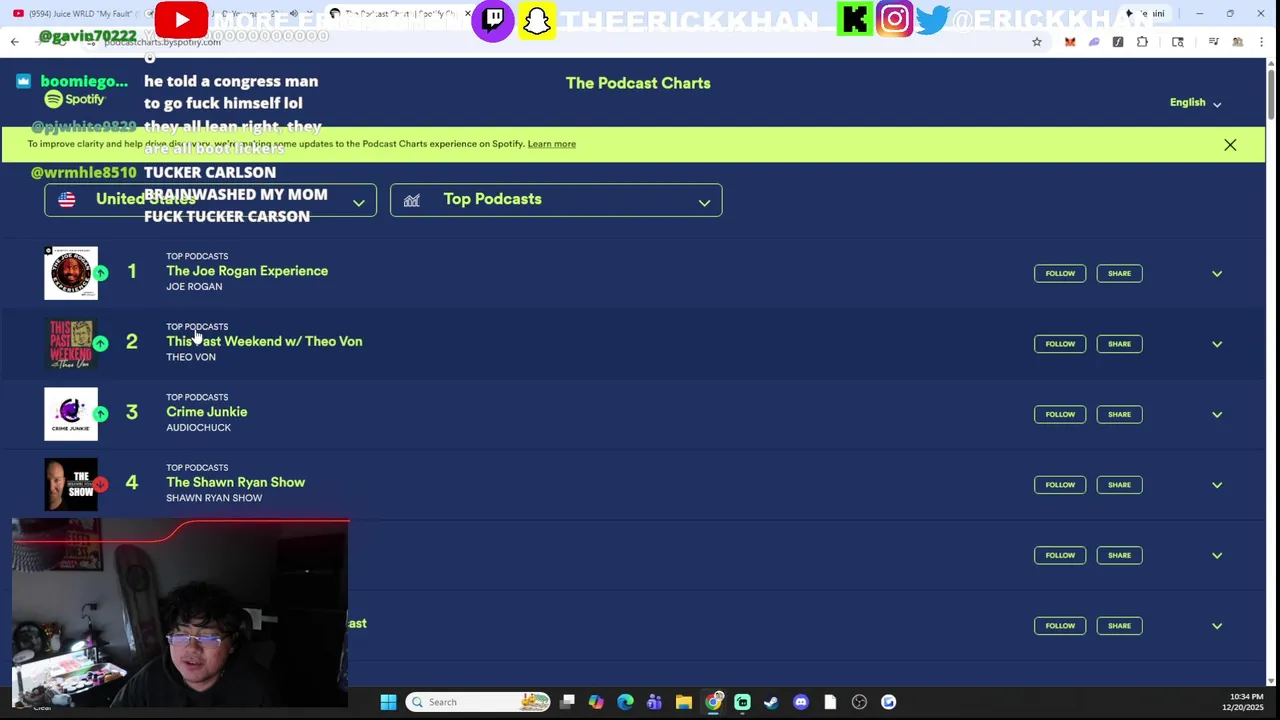Open the Shawn Ryan Show cover art
1280x720 pixels.
tap(71, 485)
